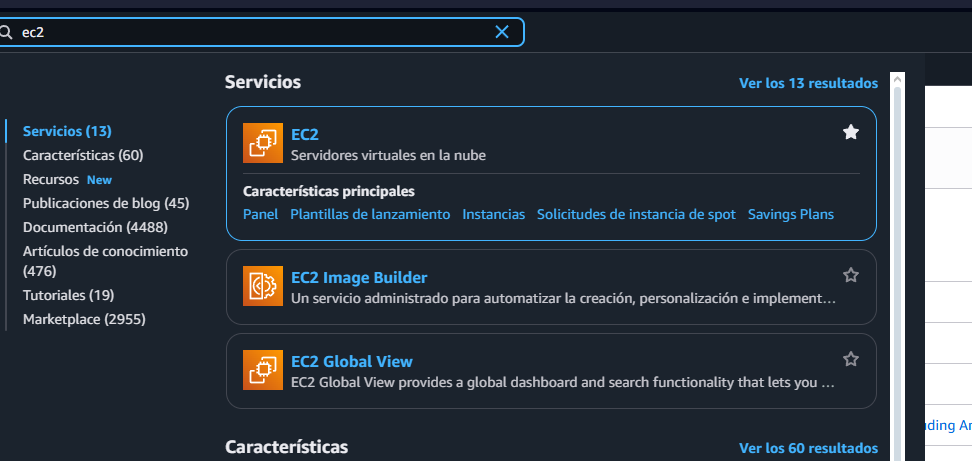Click Ver los 60 resultados
Image resolution: width=972 pixels, height=461 pixels.
(x=808, y=448)
